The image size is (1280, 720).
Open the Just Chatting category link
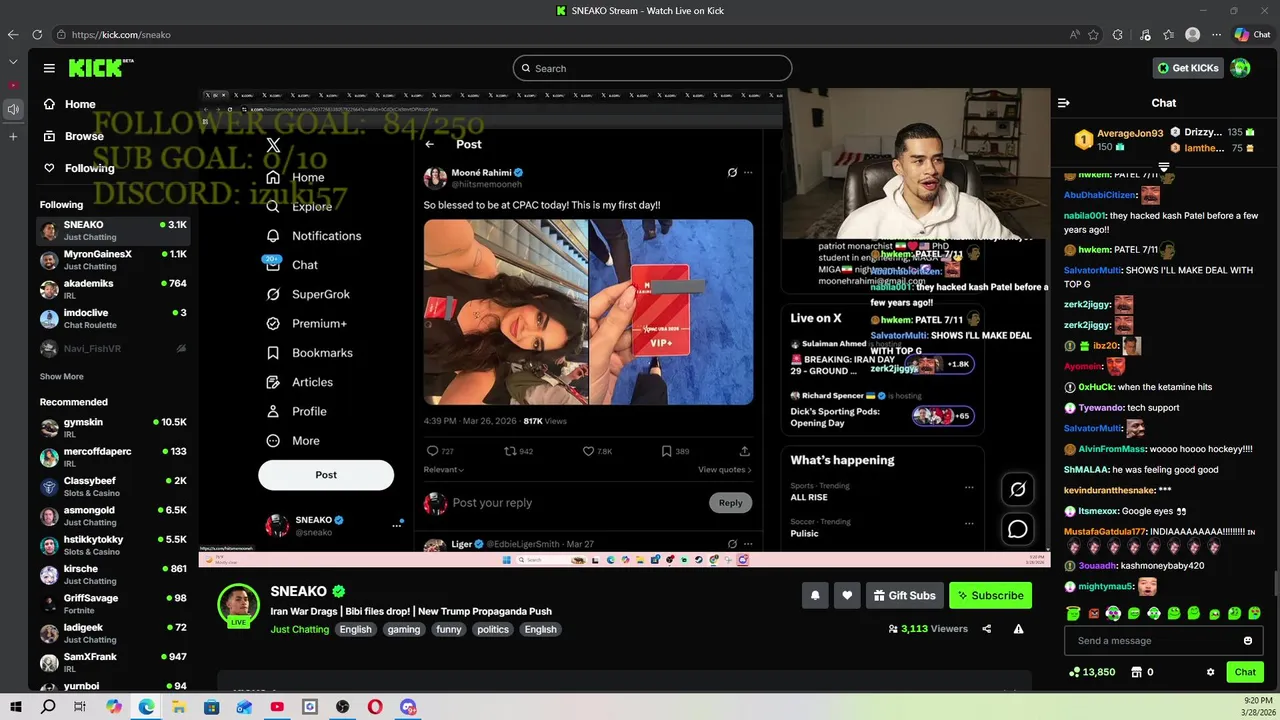299,629
